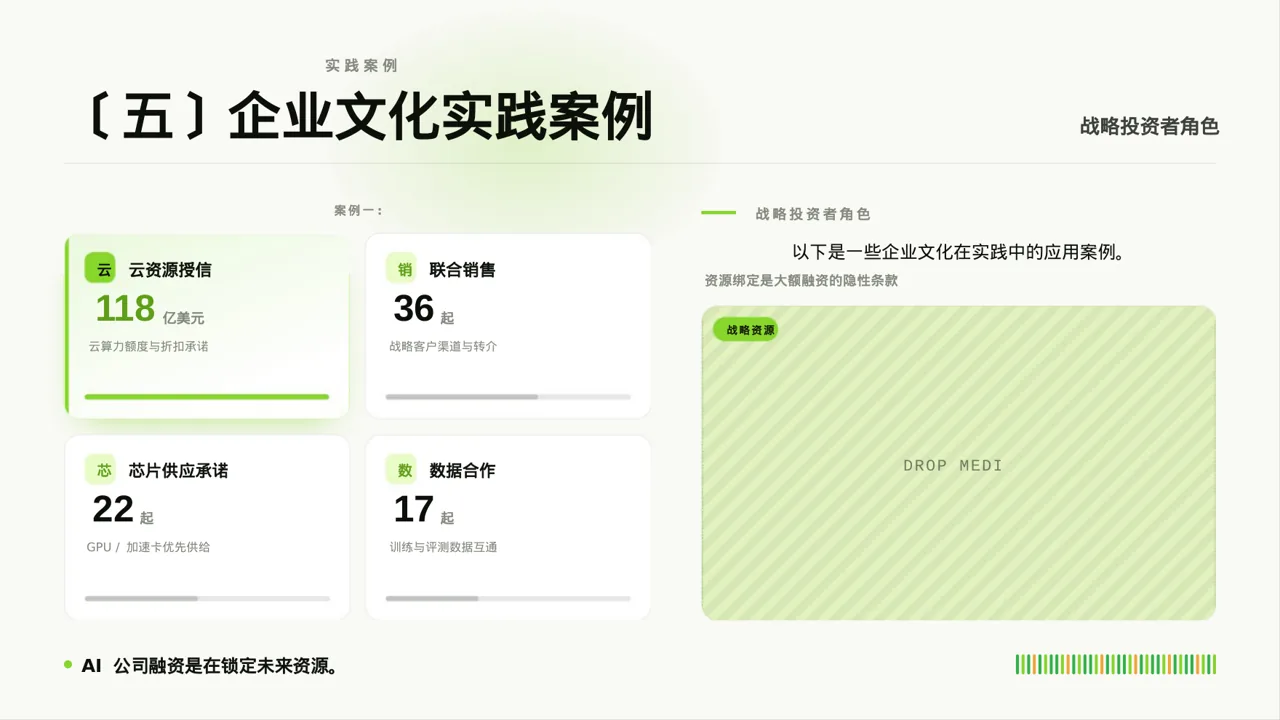
Task: Click the number 17
Action: [x=414, y=510]
